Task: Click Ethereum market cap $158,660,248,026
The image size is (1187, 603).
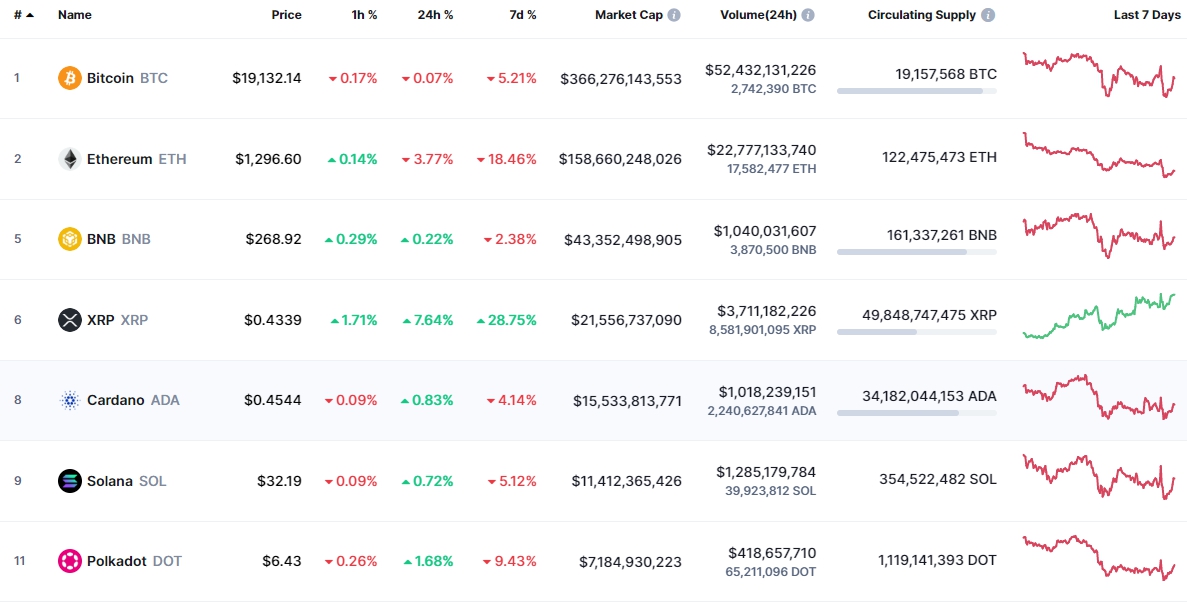Action: click(x=620, y=160)
